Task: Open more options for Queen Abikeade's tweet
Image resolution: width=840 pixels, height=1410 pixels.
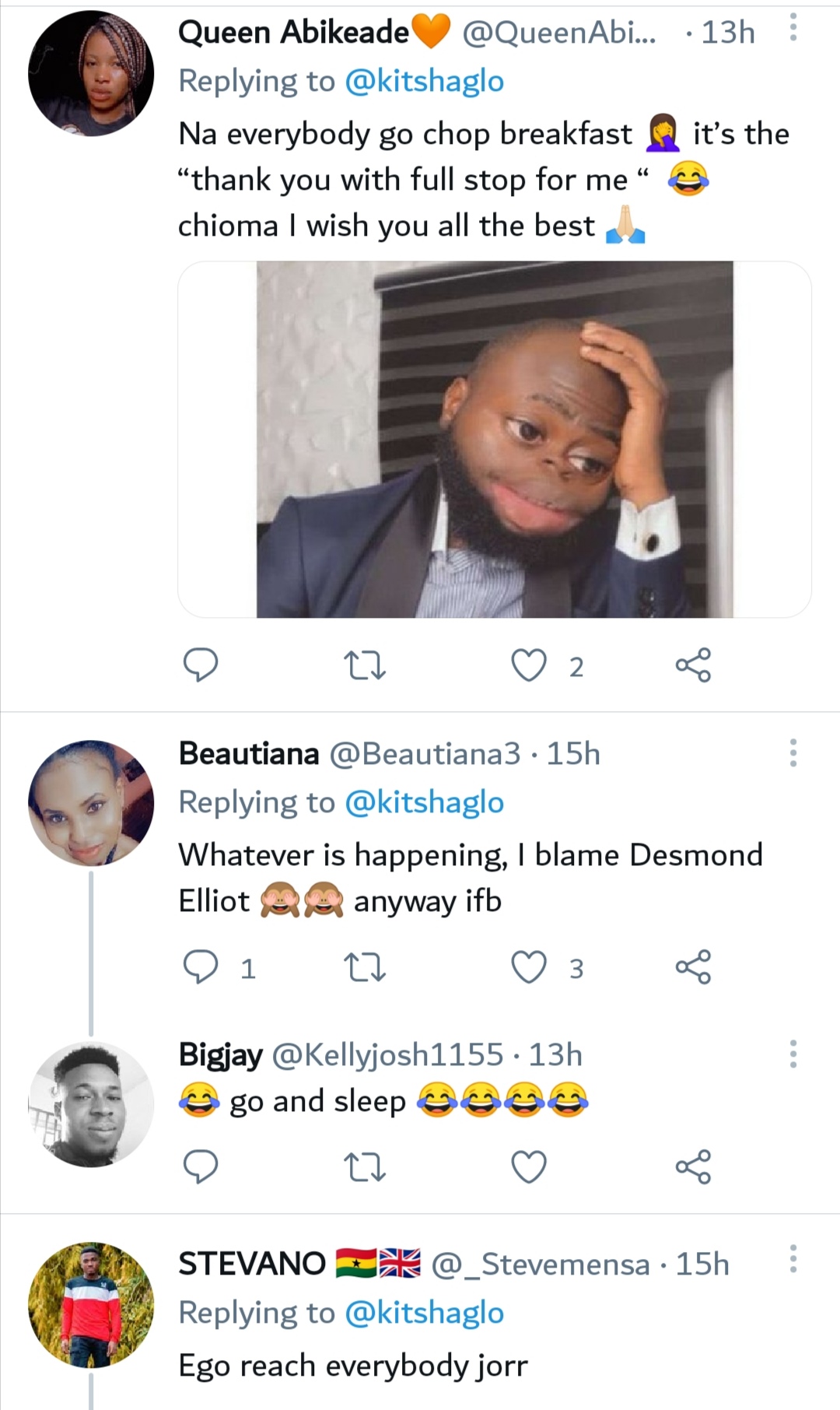Action: pos(793,29)
